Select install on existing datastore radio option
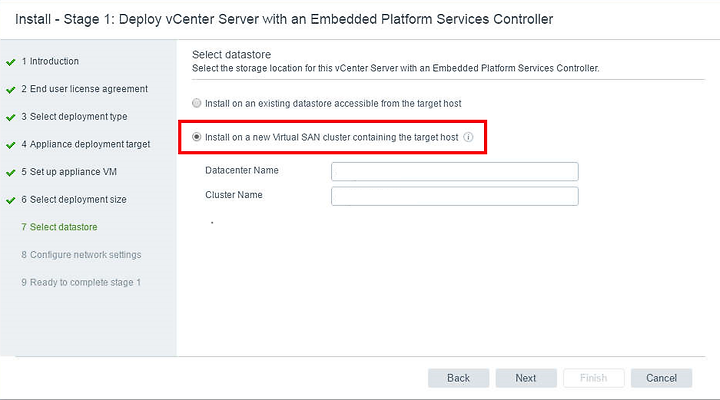The width and height of the screenshot is (720, 400). point(197,103)
